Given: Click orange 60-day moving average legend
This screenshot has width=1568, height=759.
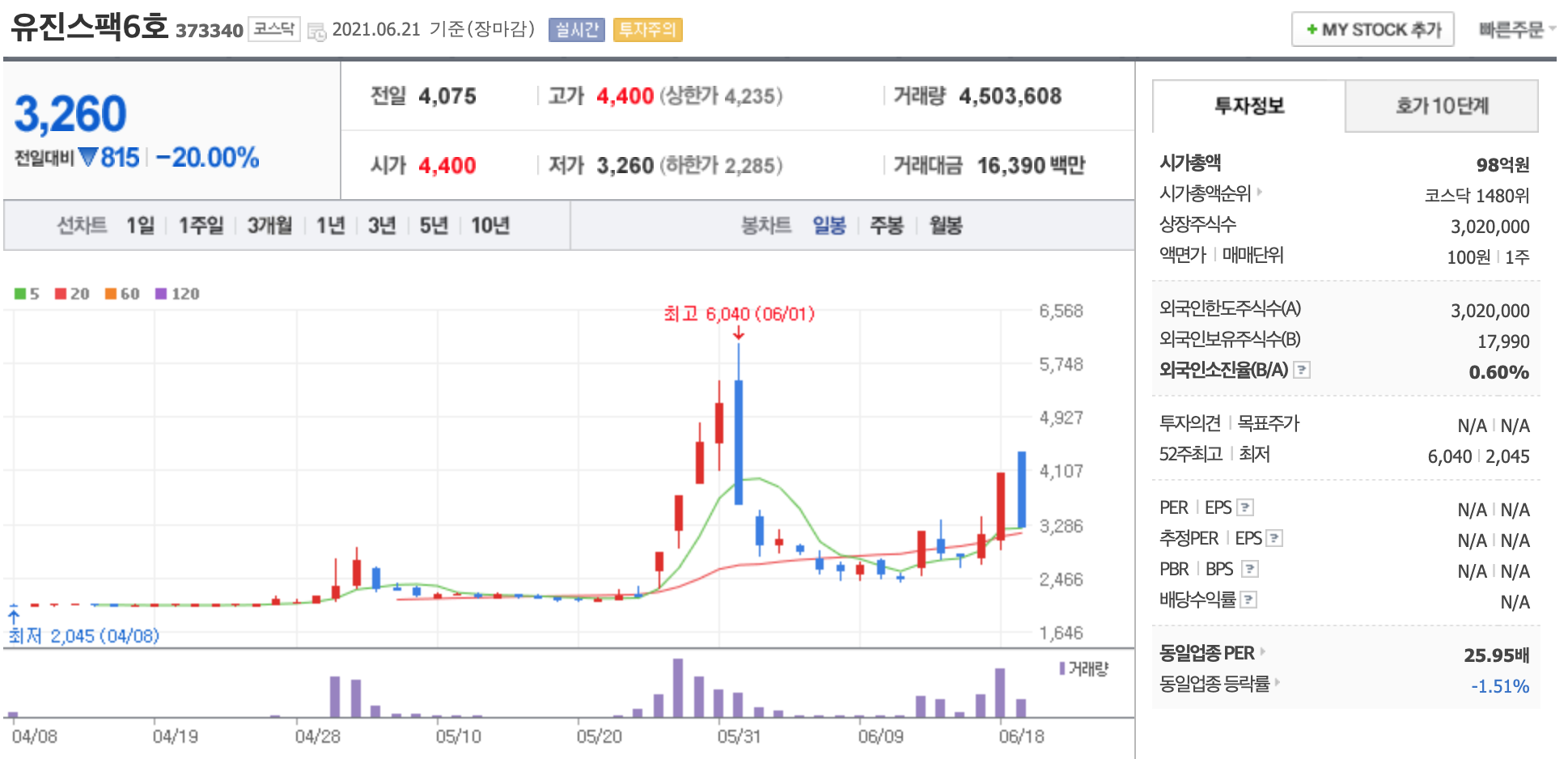Looking at the screenshot, I should (x=122, y=294).
